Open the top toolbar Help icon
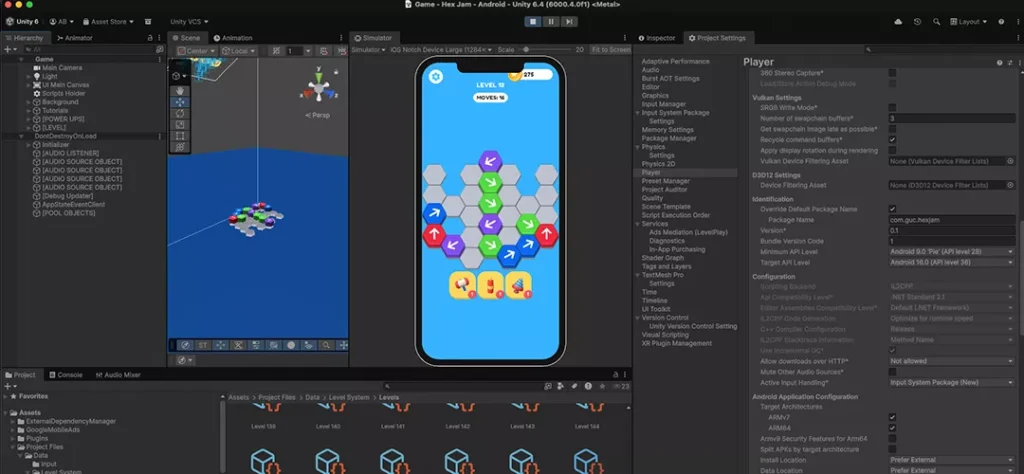The width and height of the screenshot is (1024, 474). coord(1001,22)
